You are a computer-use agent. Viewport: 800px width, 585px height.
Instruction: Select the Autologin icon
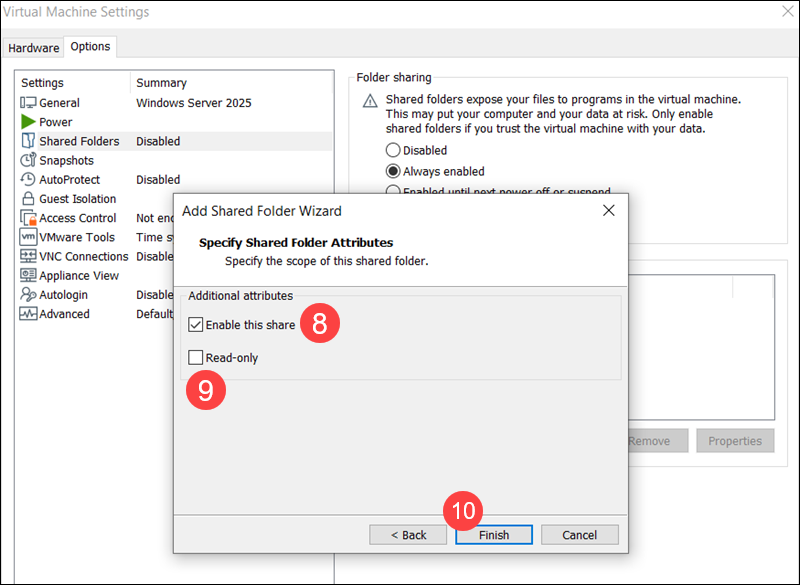coord(28,295)
